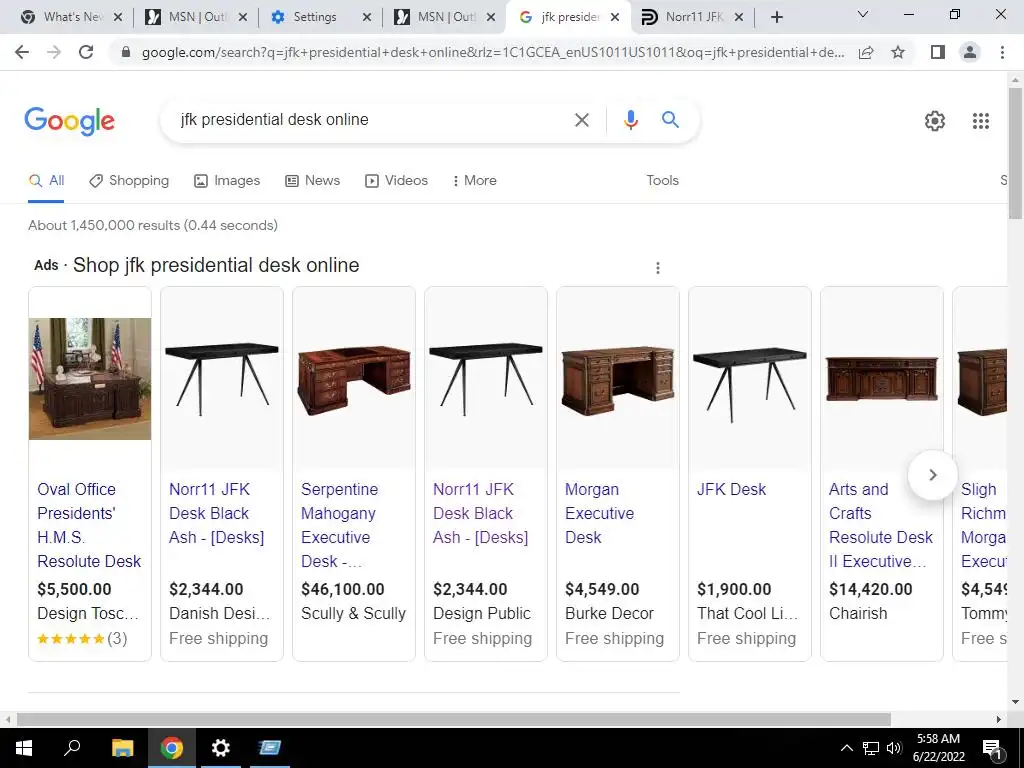Select the Videos results filter
This screenshot has width=1024, height=768.
[396, 181]
